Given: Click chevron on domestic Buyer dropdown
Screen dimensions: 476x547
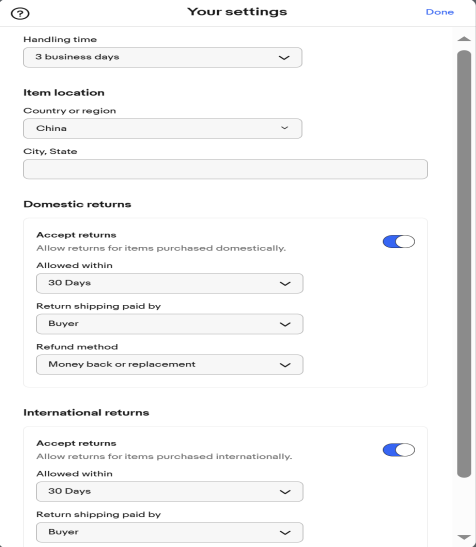Looking at the screenshot, I should point(285,324).
